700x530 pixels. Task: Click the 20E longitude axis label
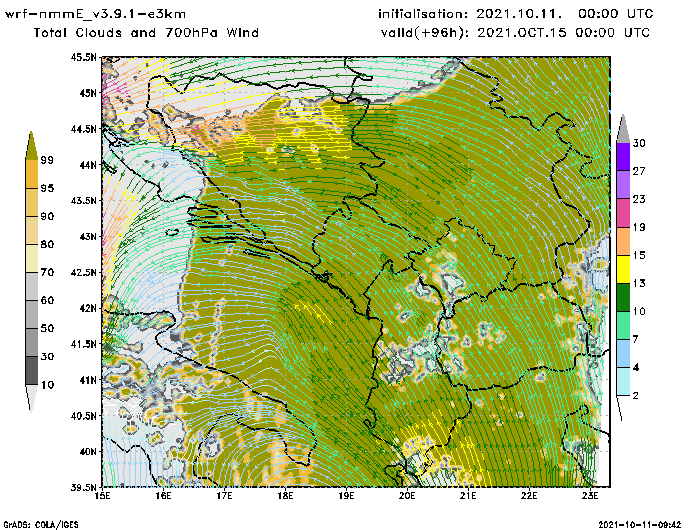[x=407, y=496]
